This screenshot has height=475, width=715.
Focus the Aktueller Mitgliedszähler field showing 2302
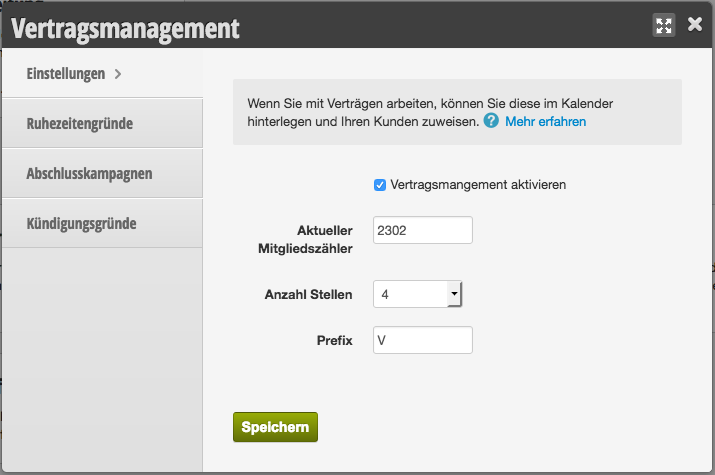tap(423, 230)
